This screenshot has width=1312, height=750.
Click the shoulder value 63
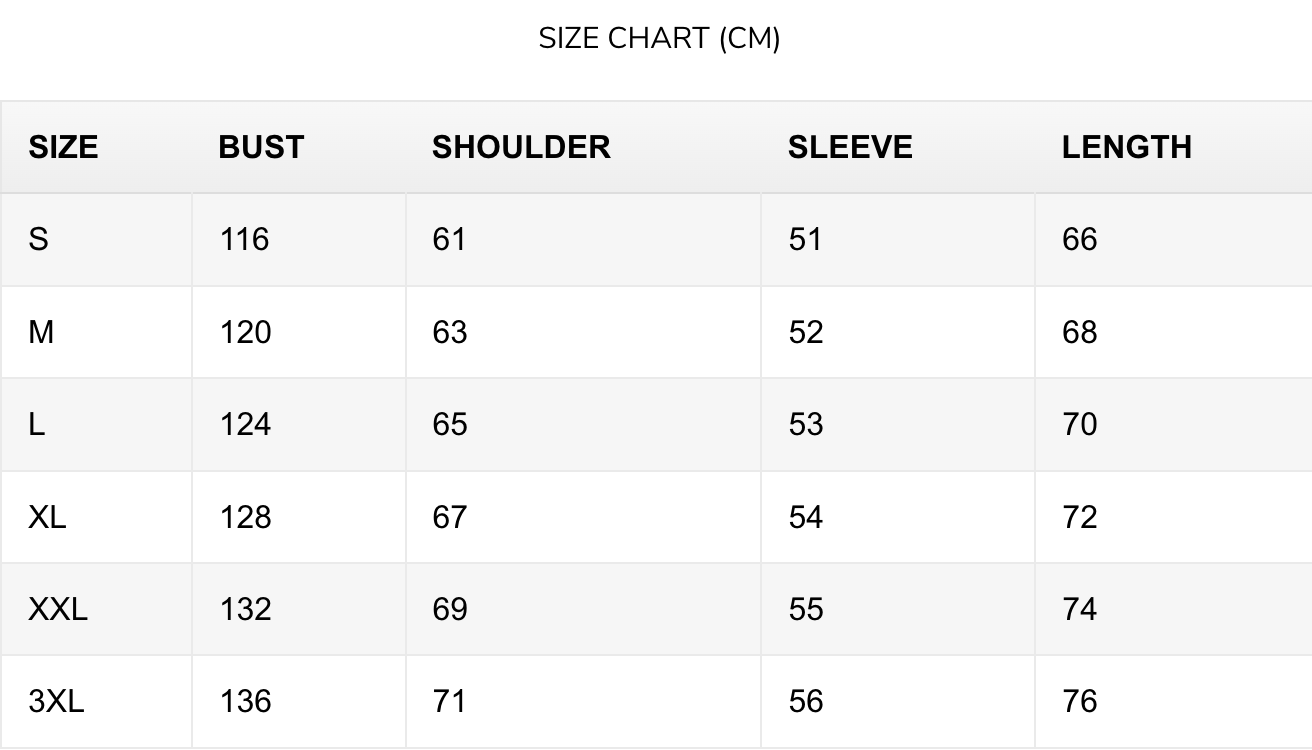pos(450,332)
